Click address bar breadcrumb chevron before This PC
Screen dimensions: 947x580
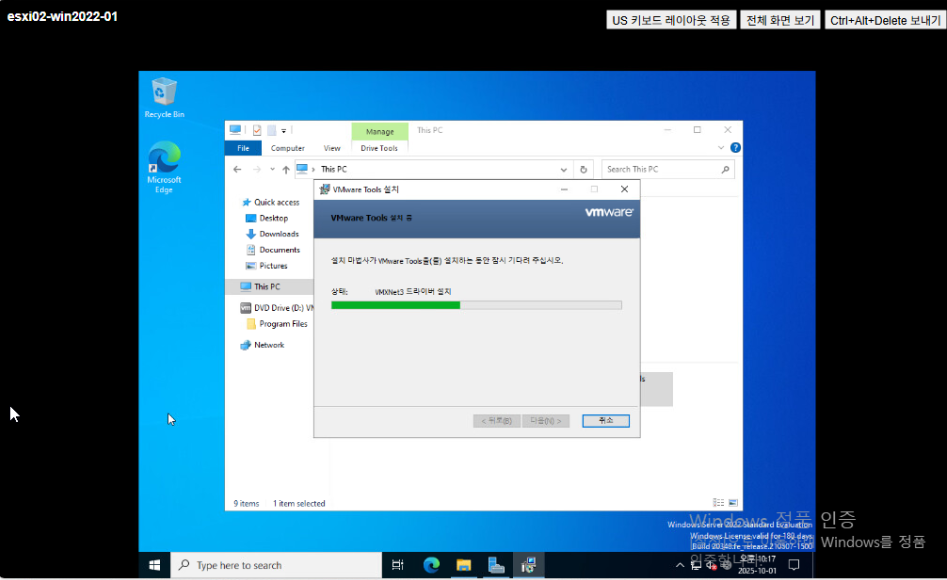(313, 170)
